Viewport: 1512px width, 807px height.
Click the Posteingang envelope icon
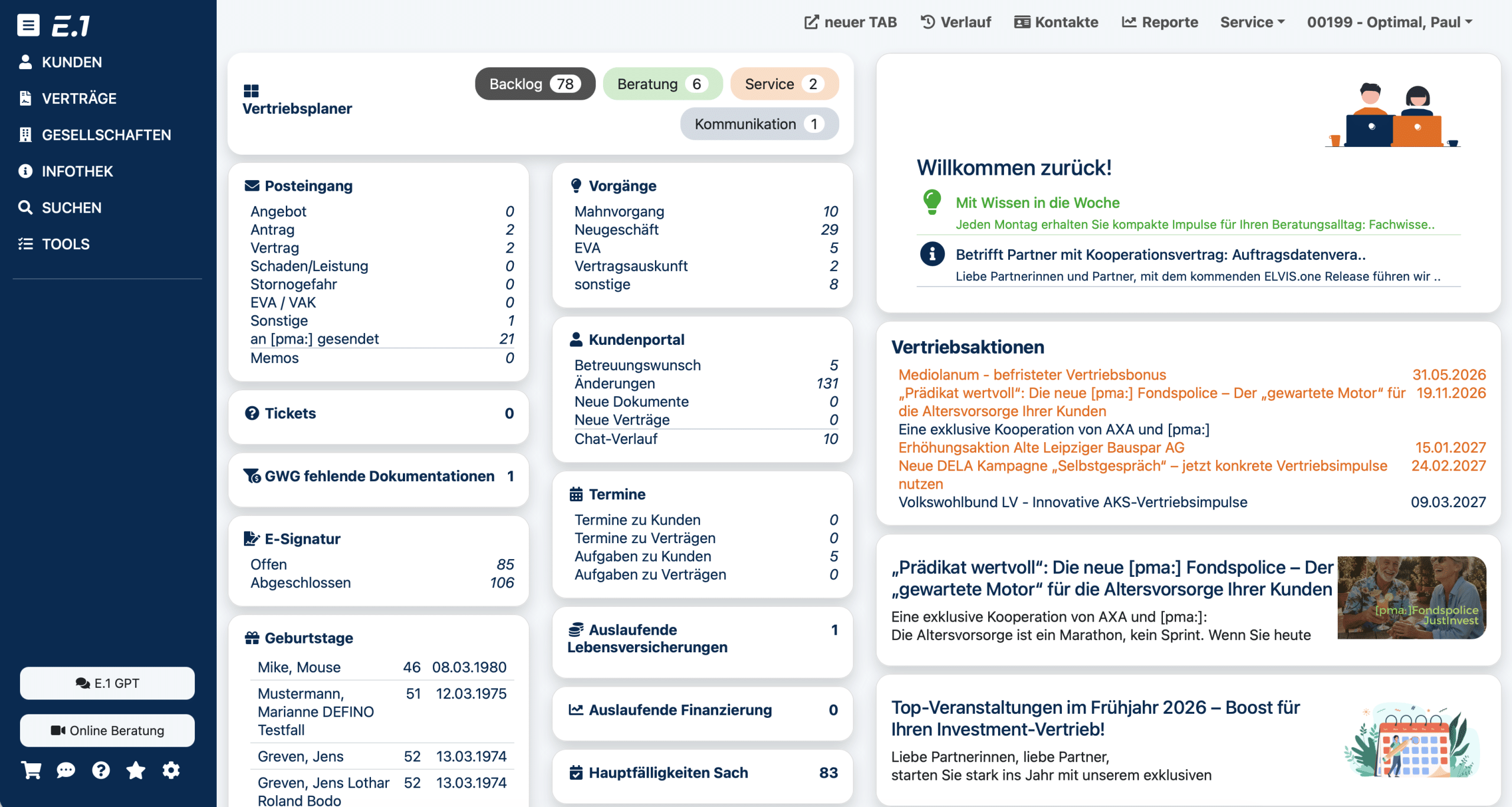(252, 186)
